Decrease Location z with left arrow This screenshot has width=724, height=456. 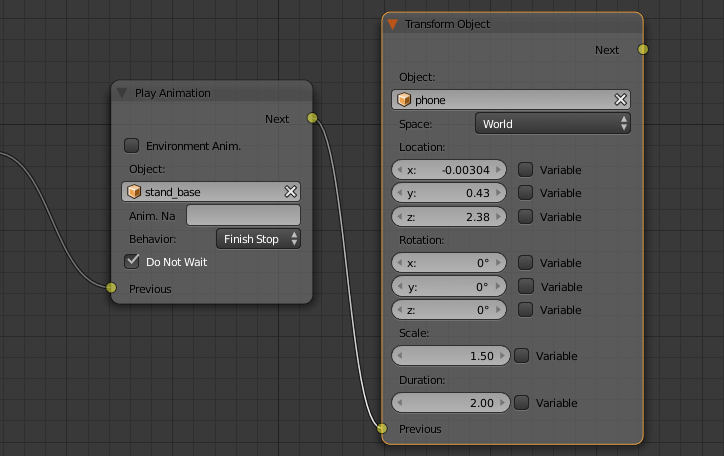coord(399,216)
